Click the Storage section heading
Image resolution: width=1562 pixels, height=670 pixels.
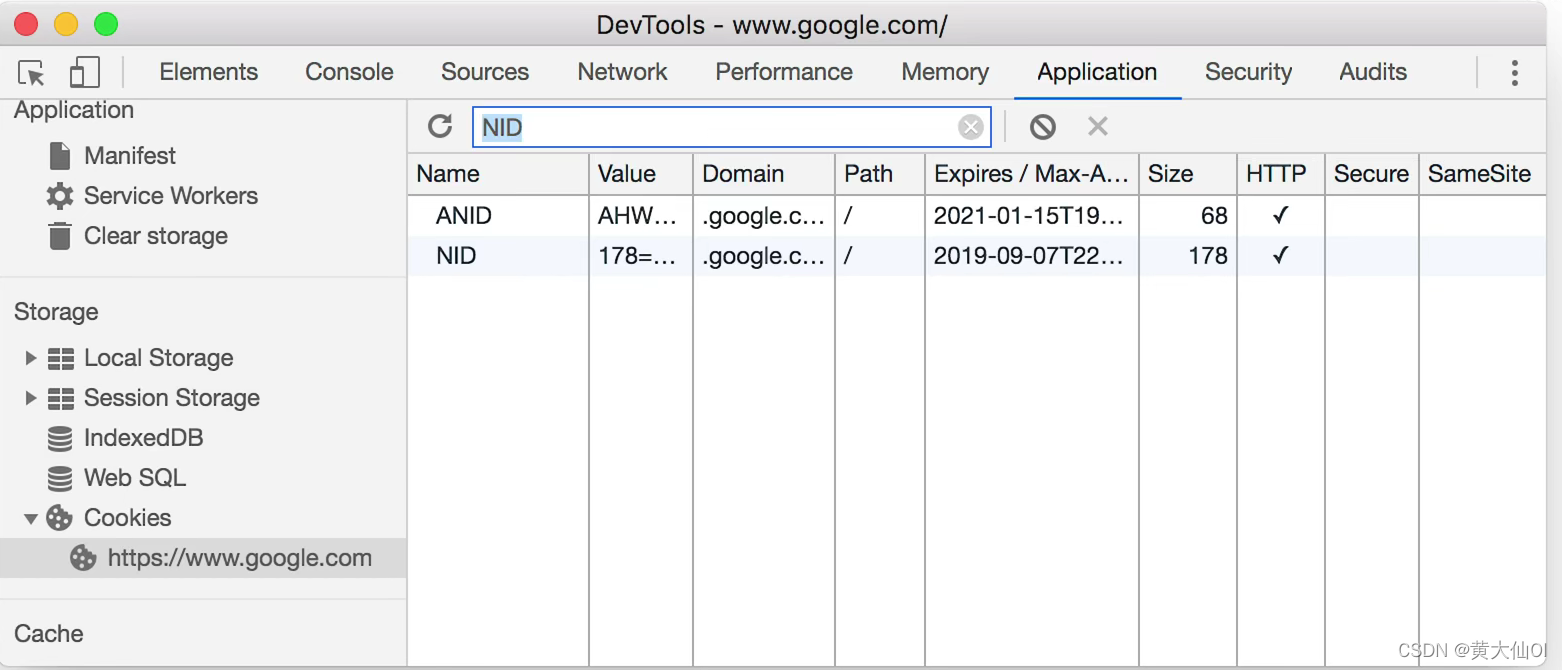click(x=56, y=312)
